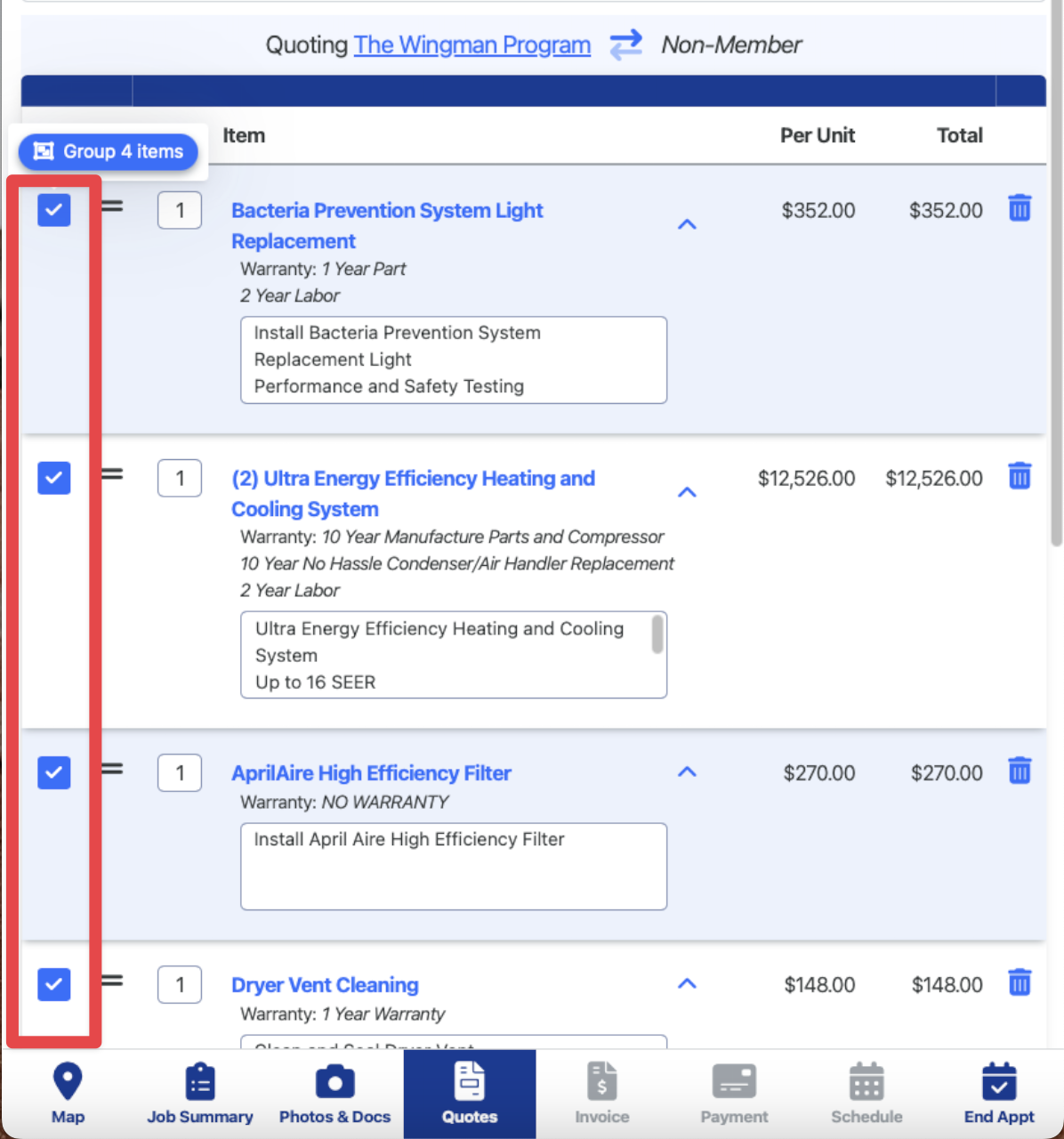Delete the AprilAire High Efficiency Filter item
1064x1139 pixels.
tap(1020, 771)
